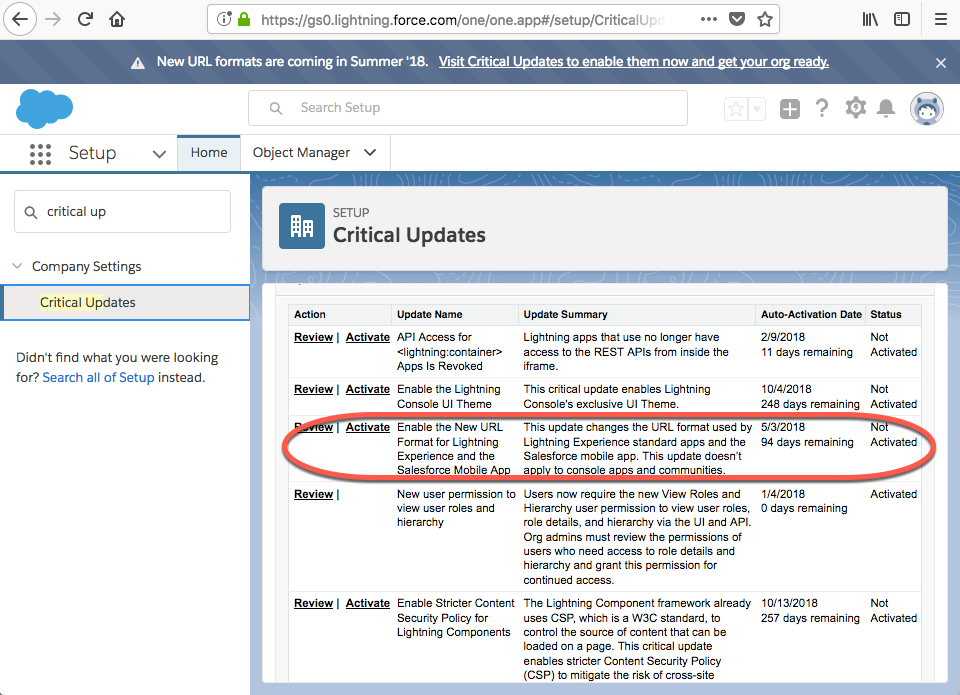Click the warning triangle icon in banner
The image size is (960, 695).
click(138, 62)
